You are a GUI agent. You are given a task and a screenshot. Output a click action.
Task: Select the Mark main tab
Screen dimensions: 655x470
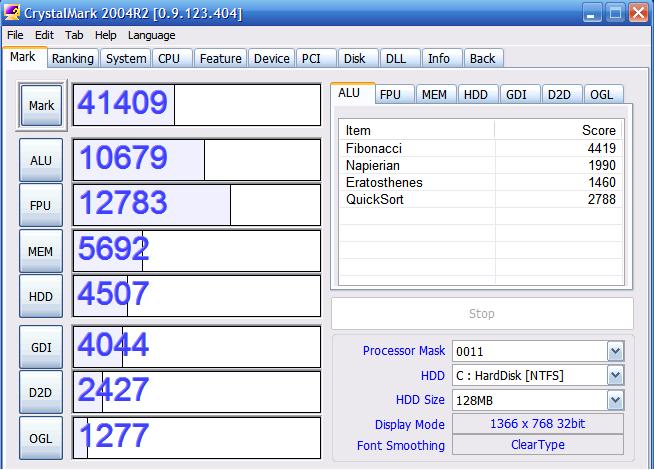click(x=23, y=57)
